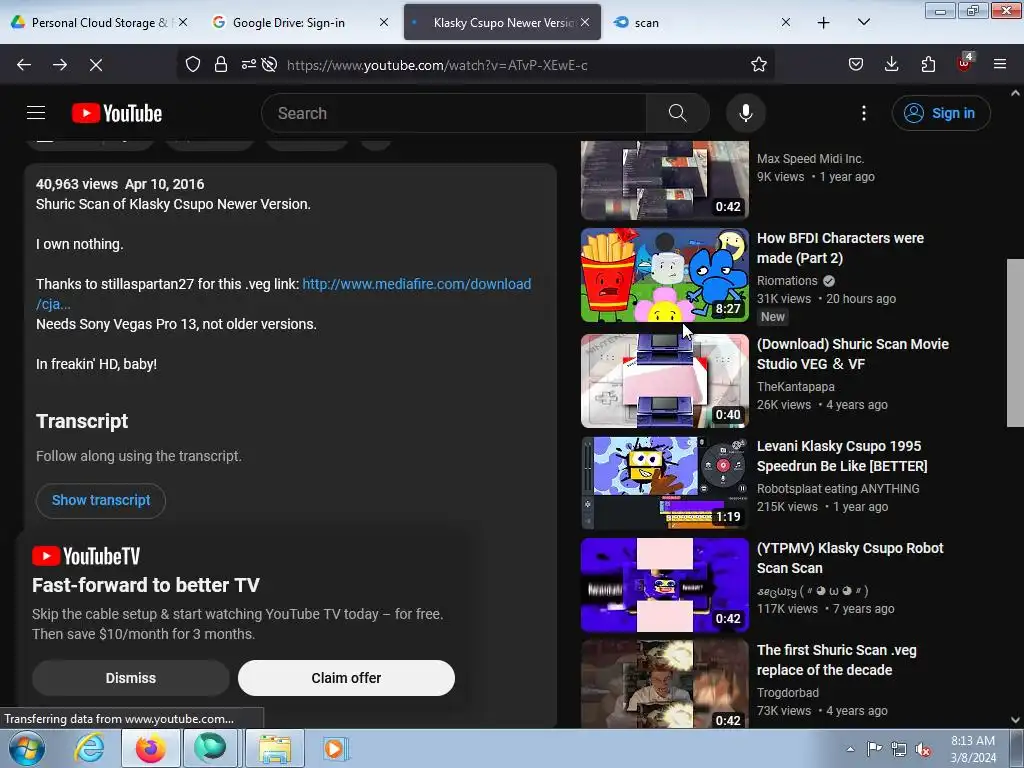Viewport: 1024px width, 768px height.
Task: Show hidden system tray icons
Action: tap(850, 749)
